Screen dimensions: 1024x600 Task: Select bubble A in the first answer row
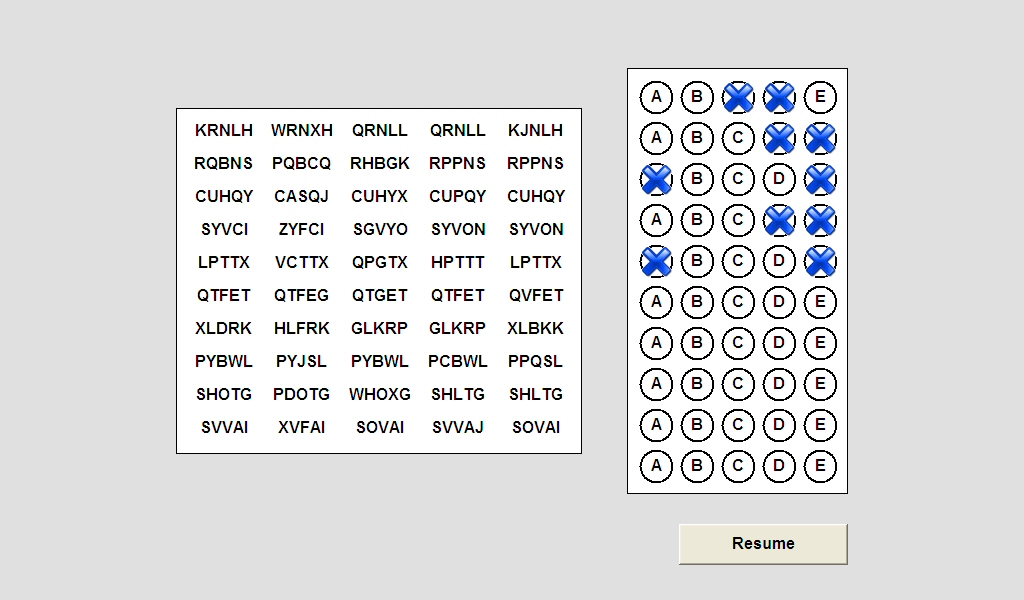click(x=656, y=97)
